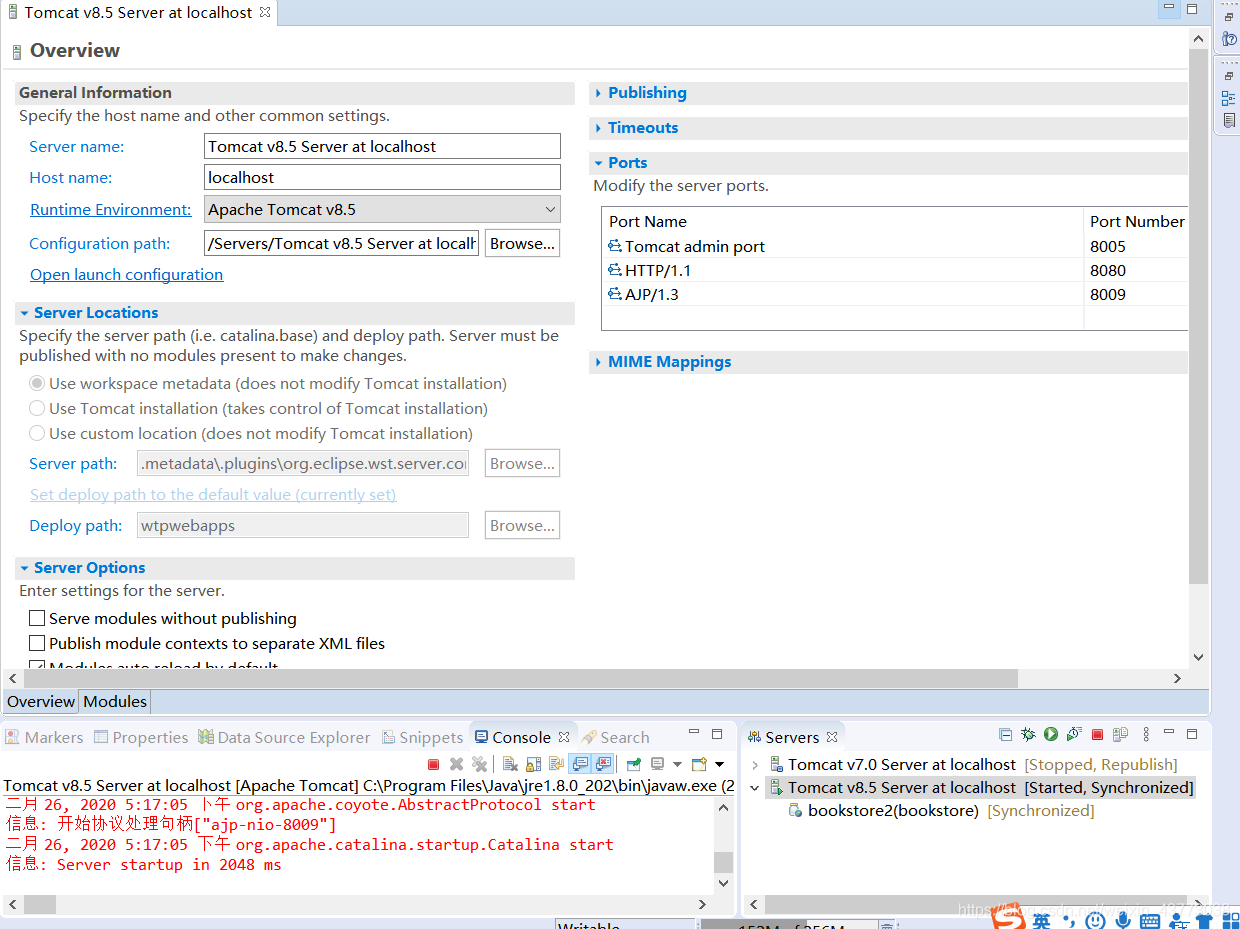Image resolution: width=1240 pixels, height=929 pixels.
Task: Expand the Timeouts section
Action: (598, 128)
